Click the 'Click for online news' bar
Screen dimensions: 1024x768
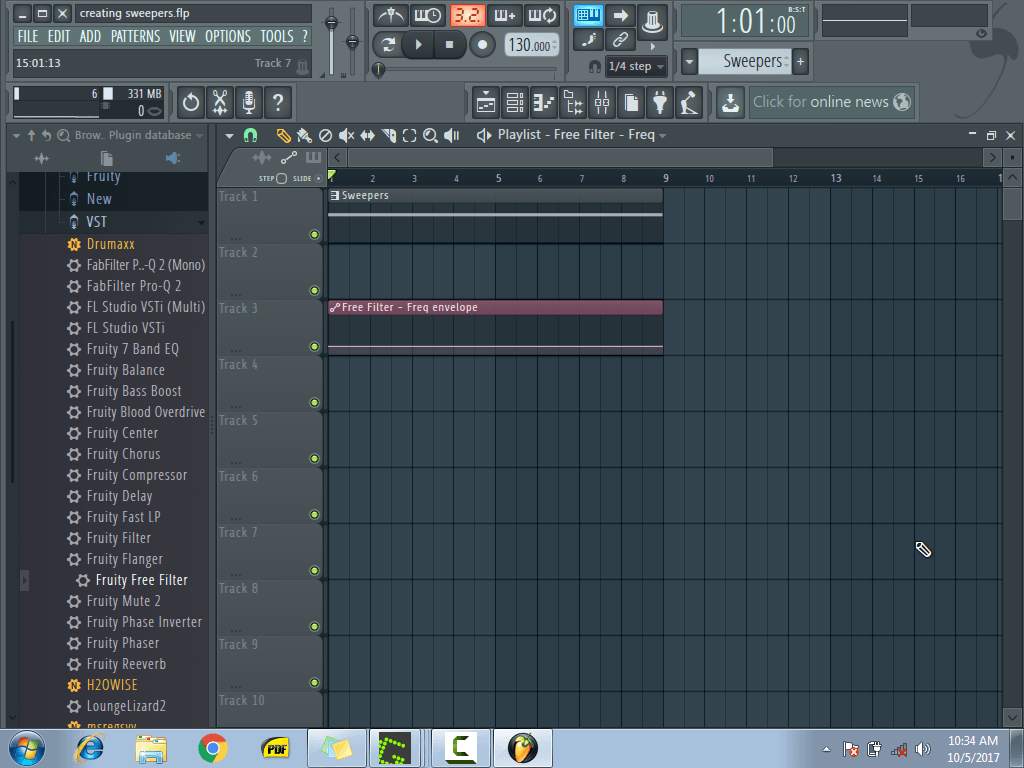point(831,102)
